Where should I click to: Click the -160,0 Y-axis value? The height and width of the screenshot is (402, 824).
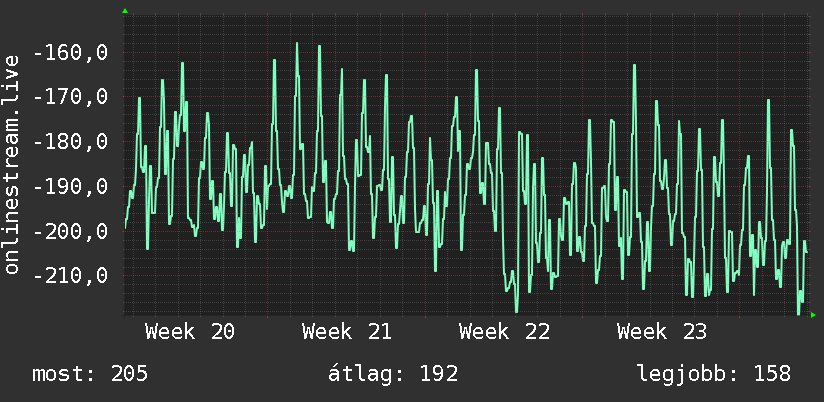click(x=71, y=53)
